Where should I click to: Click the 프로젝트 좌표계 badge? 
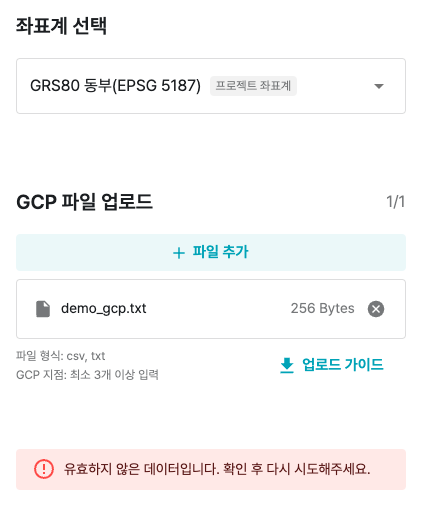(x=253, y=86)
